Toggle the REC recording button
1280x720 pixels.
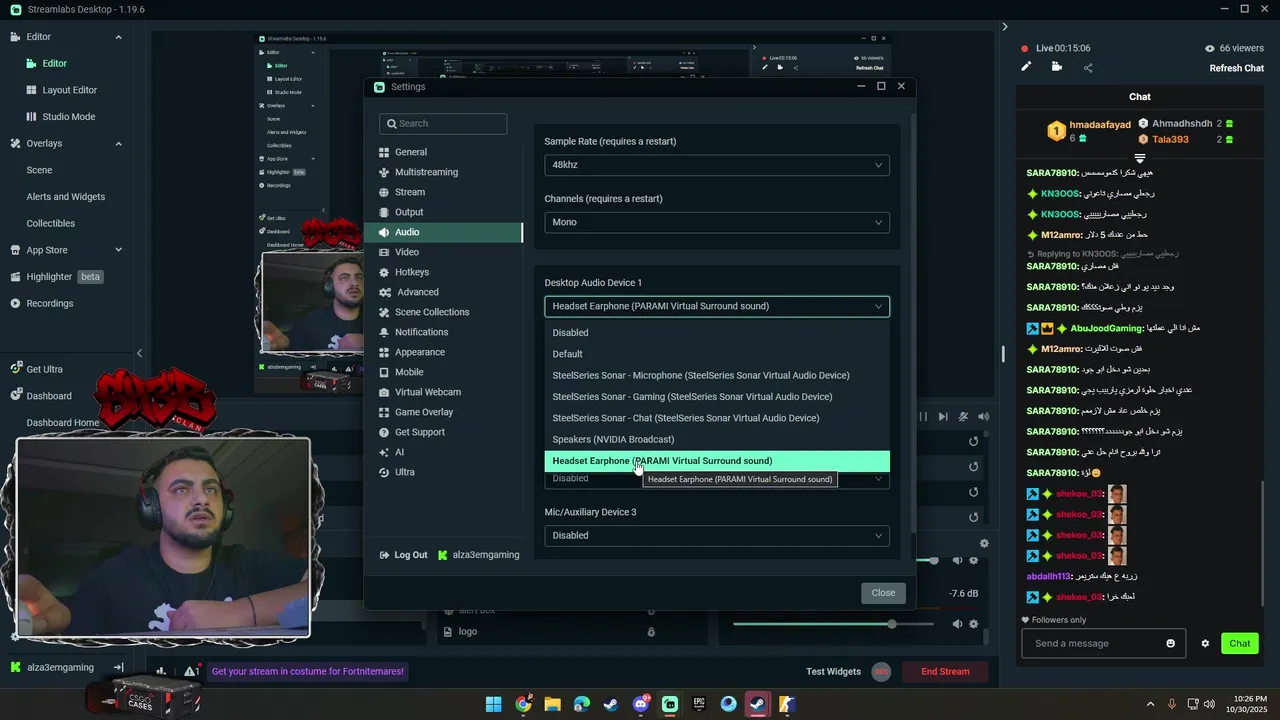pyautogui.click(x=881, y=672)
